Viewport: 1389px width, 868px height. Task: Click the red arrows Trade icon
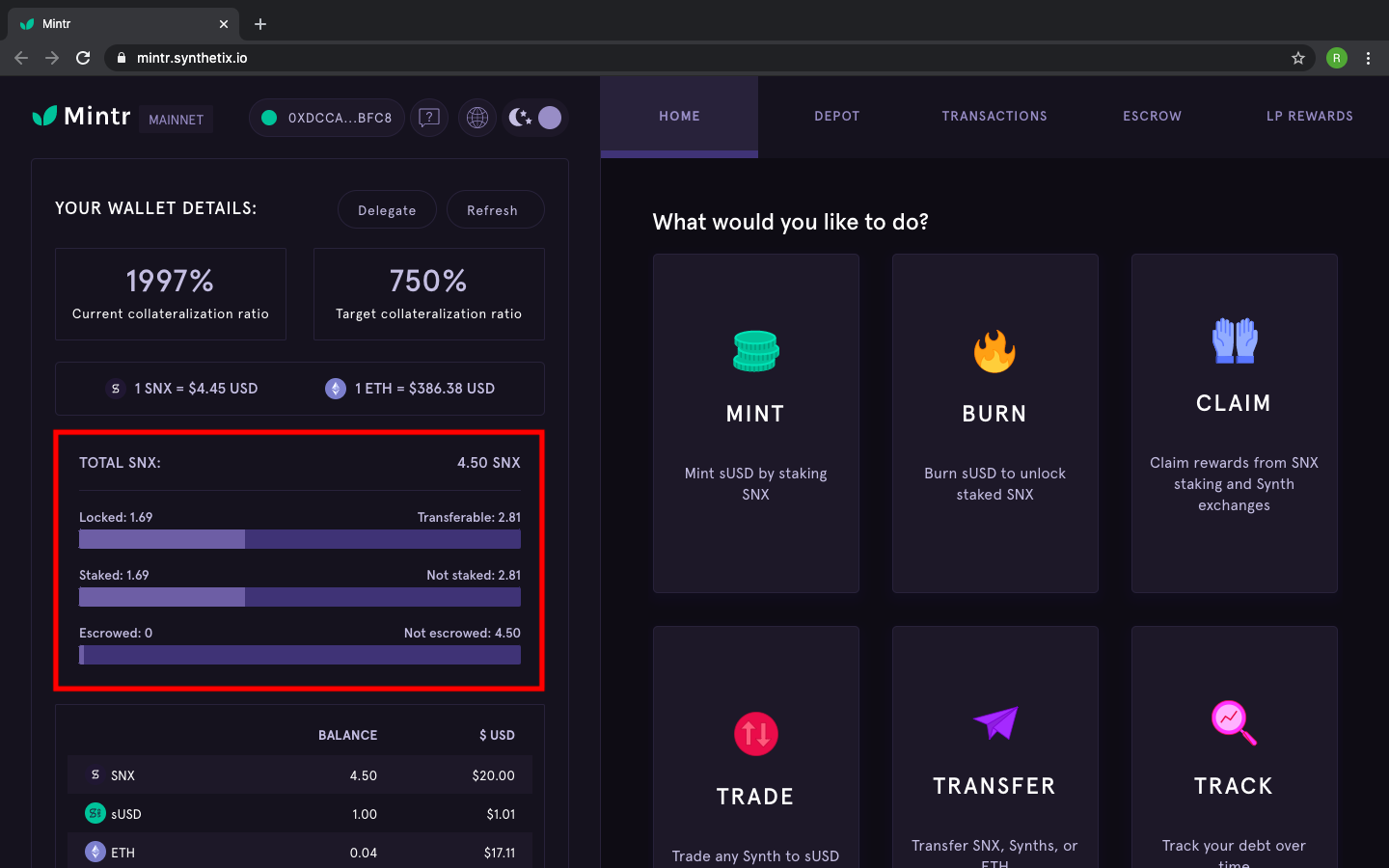click(x=756, y=734)
